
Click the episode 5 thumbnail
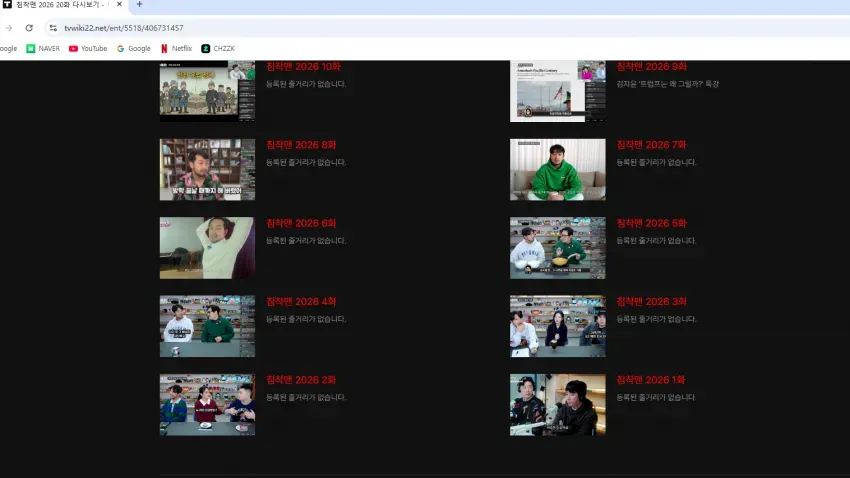[x=557, y=248]
